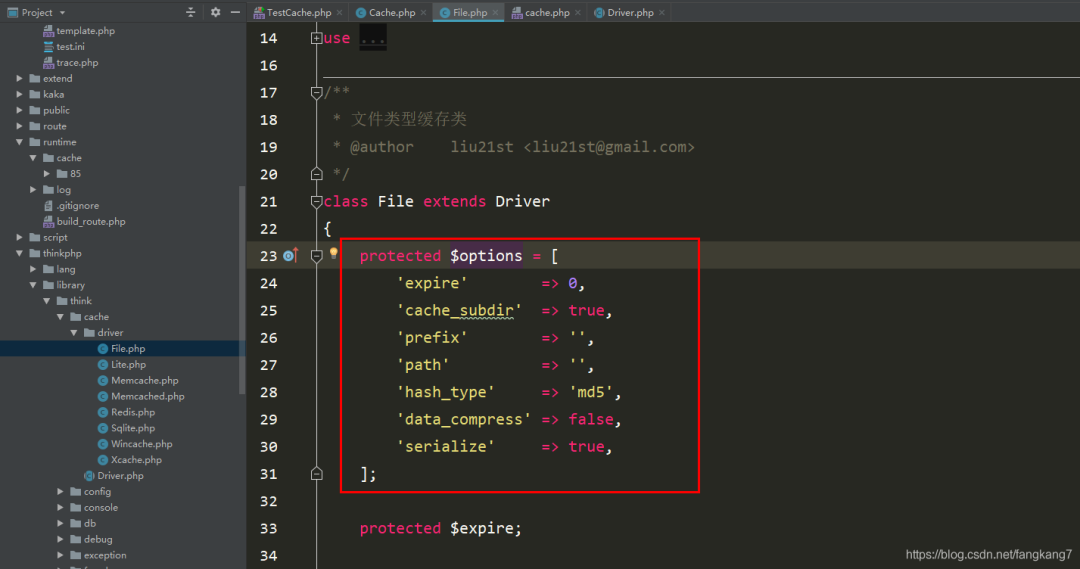
Task: Click the Memcache.php class icon
Action: coord(103,380)
